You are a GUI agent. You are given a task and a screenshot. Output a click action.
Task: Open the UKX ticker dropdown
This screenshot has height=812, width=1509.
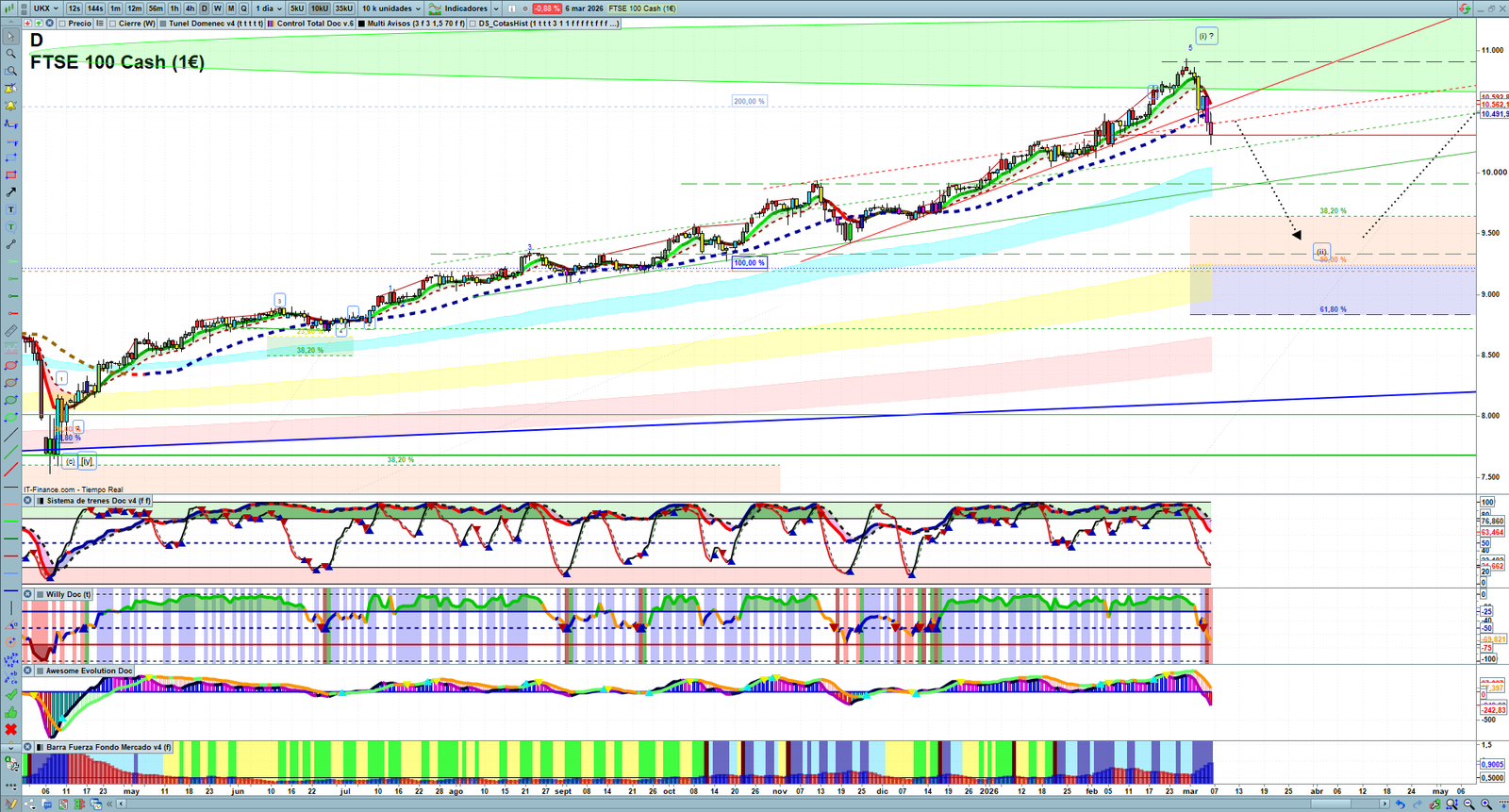pos(46,8)
